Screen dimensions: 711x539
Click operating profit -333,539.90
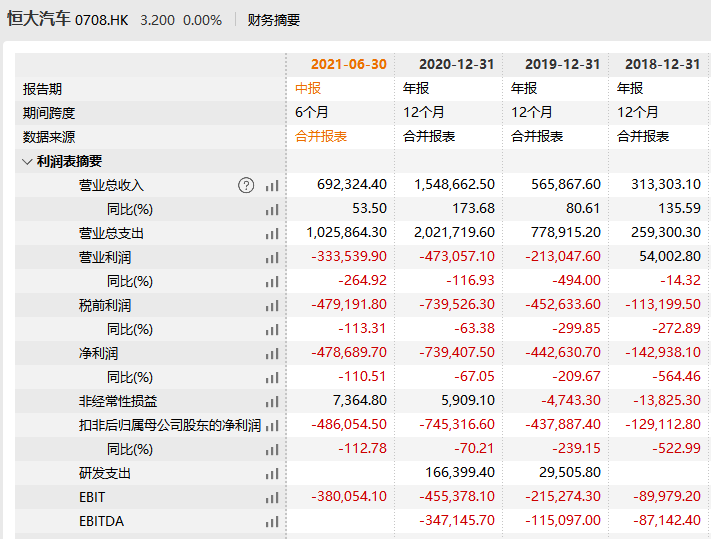pos(349,257)
